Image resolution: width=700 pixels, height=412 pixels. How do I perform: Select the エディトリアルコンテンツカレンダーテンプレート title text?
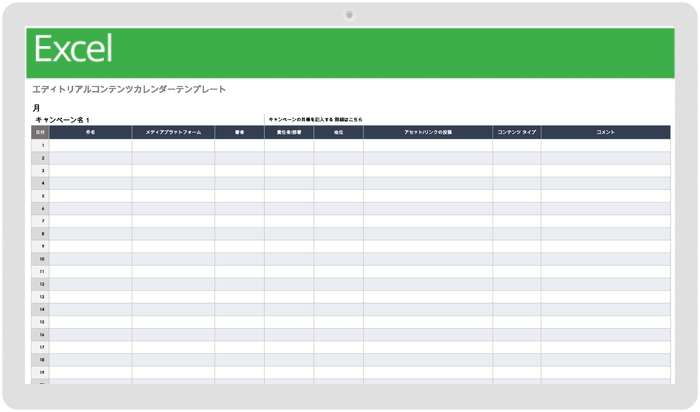tap(129, 89)
